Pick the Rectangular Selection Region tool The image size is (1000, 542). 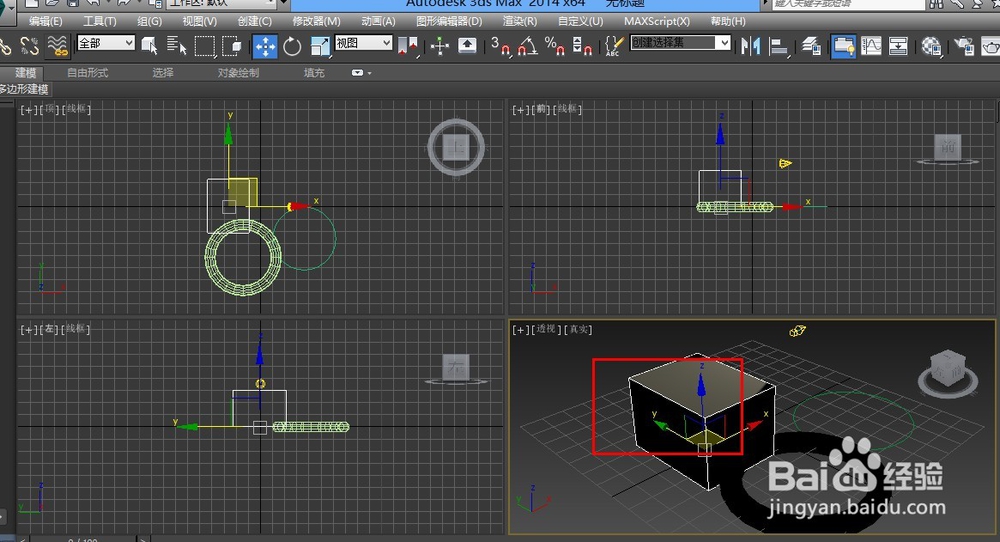point(205,46)
